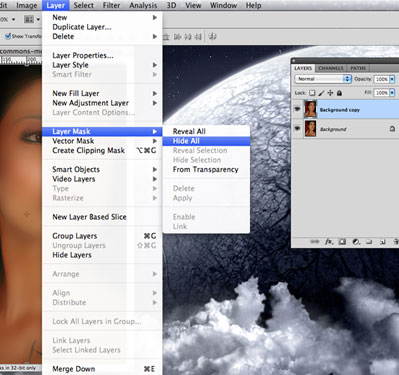The width and height of the screenshot is (399, 375).
Task: Open the Opacity slider arrow
Action: [x=392, y=79]
